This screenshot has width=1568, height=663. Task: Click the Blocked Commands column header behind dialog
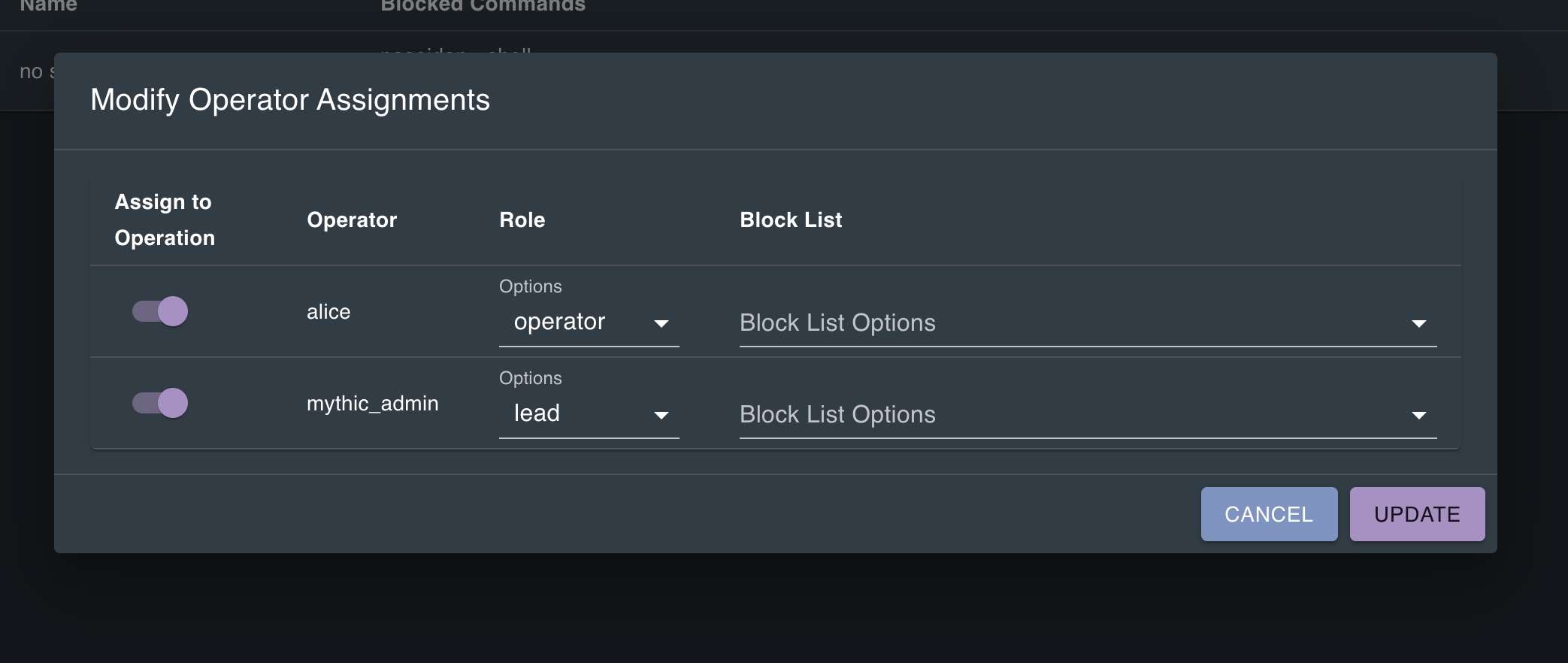483,6
